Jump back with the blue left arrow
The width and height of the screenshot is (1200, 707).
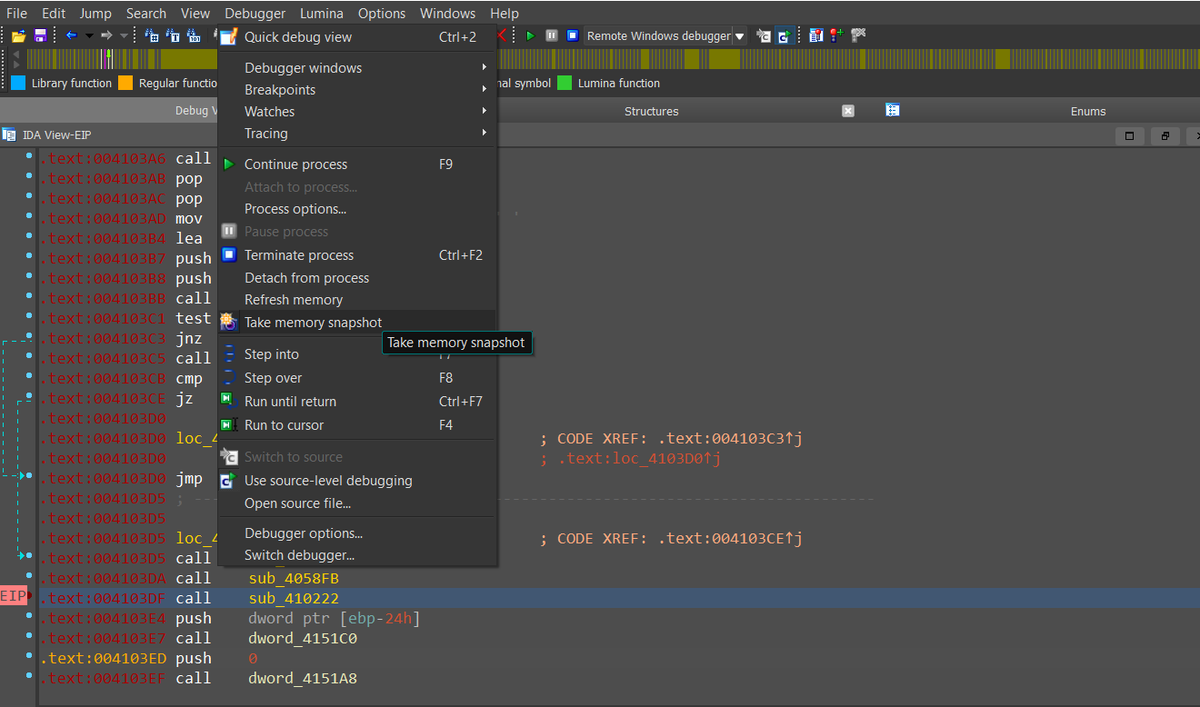[71, 36]
